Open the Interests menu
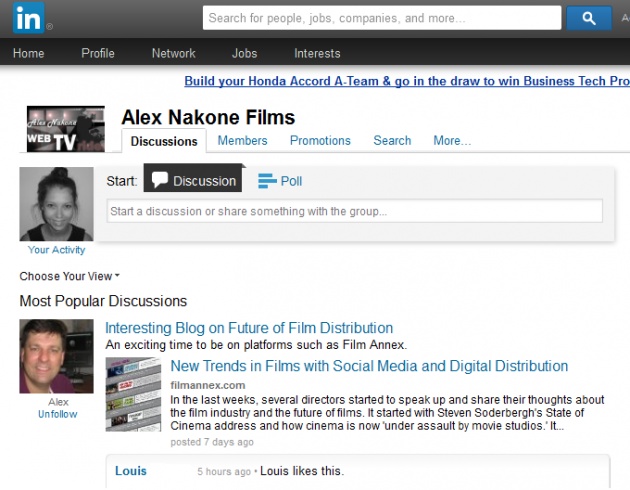 click(x=317, y=53)
